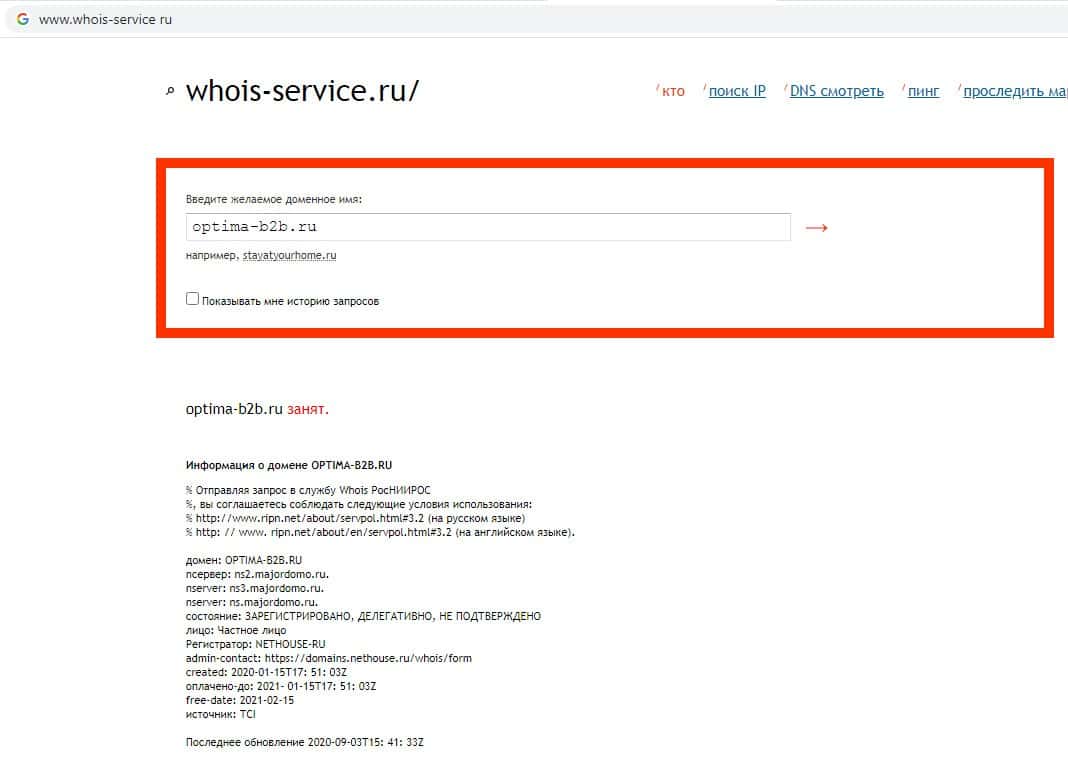
Task: Open the 'проследить' route trace menu link
Action: (1015, 91)
